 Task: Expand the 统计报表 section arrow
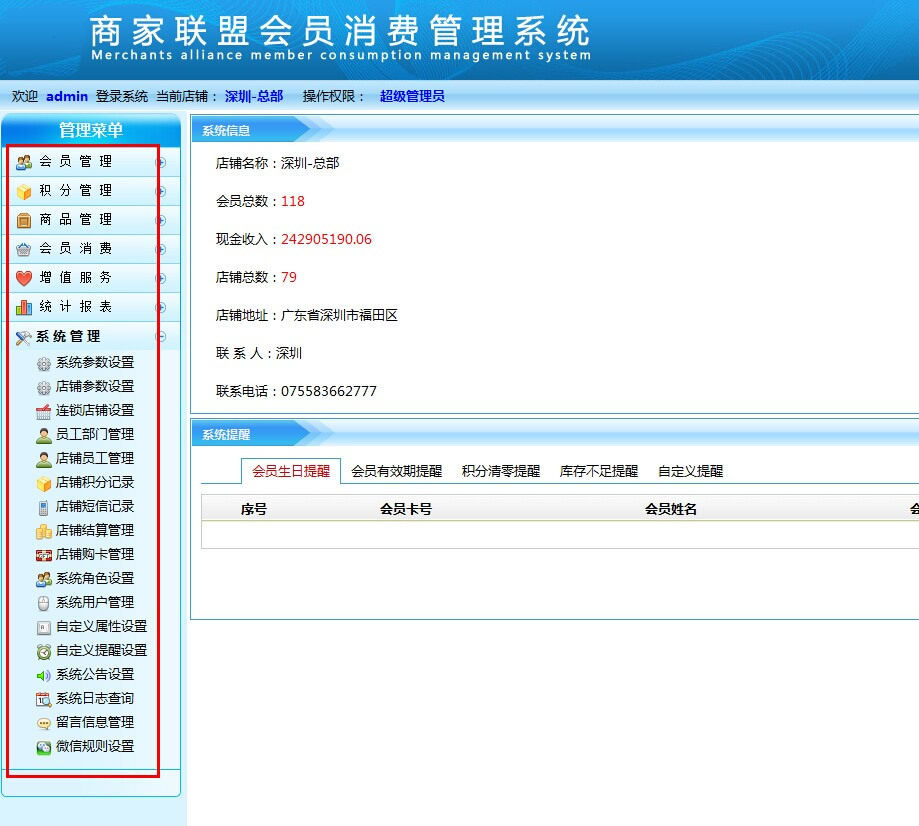click(161, 307)
